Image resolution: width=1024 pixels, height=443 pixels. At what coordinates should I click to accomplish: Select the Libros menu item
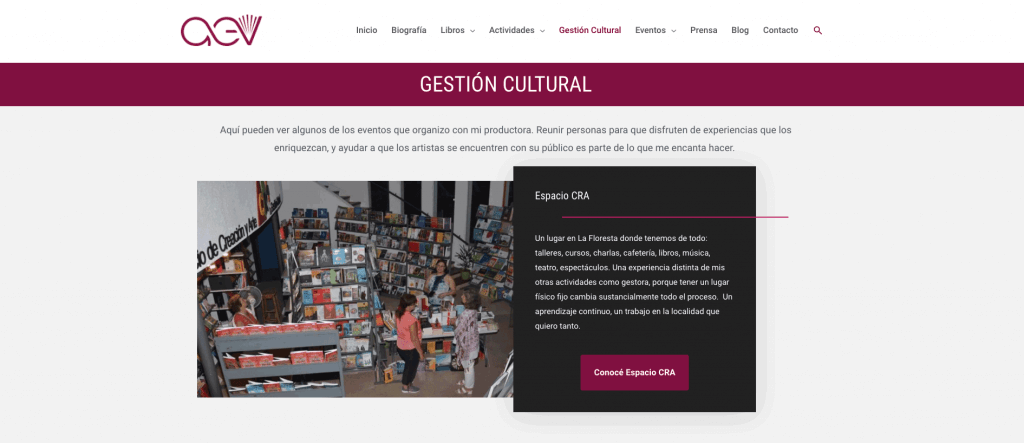(453, 30)
